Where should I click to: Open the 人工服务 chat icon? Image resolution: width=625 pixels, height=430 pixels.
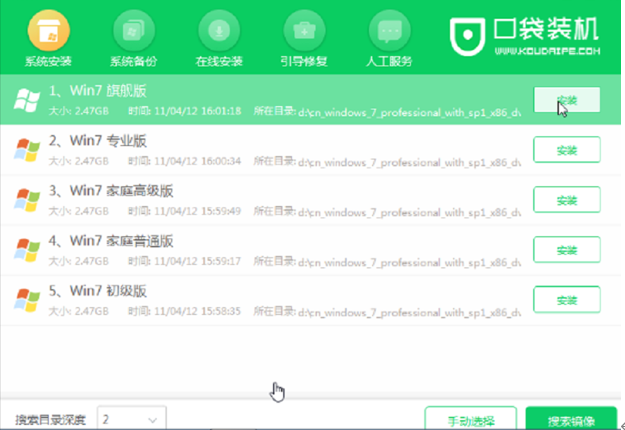[389, 31]
